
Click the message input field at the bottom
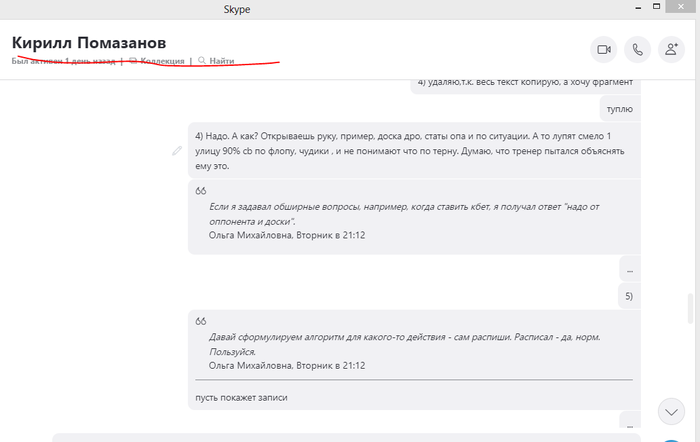pos(350,437)
